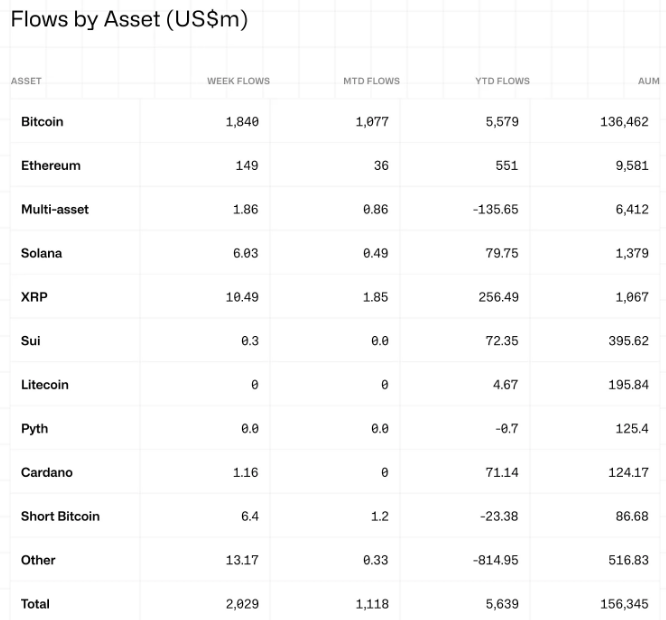Image resolution: width=666 pixels, height=620 pixels.
Task: Click the AUM column header
Action: [648, 81]
